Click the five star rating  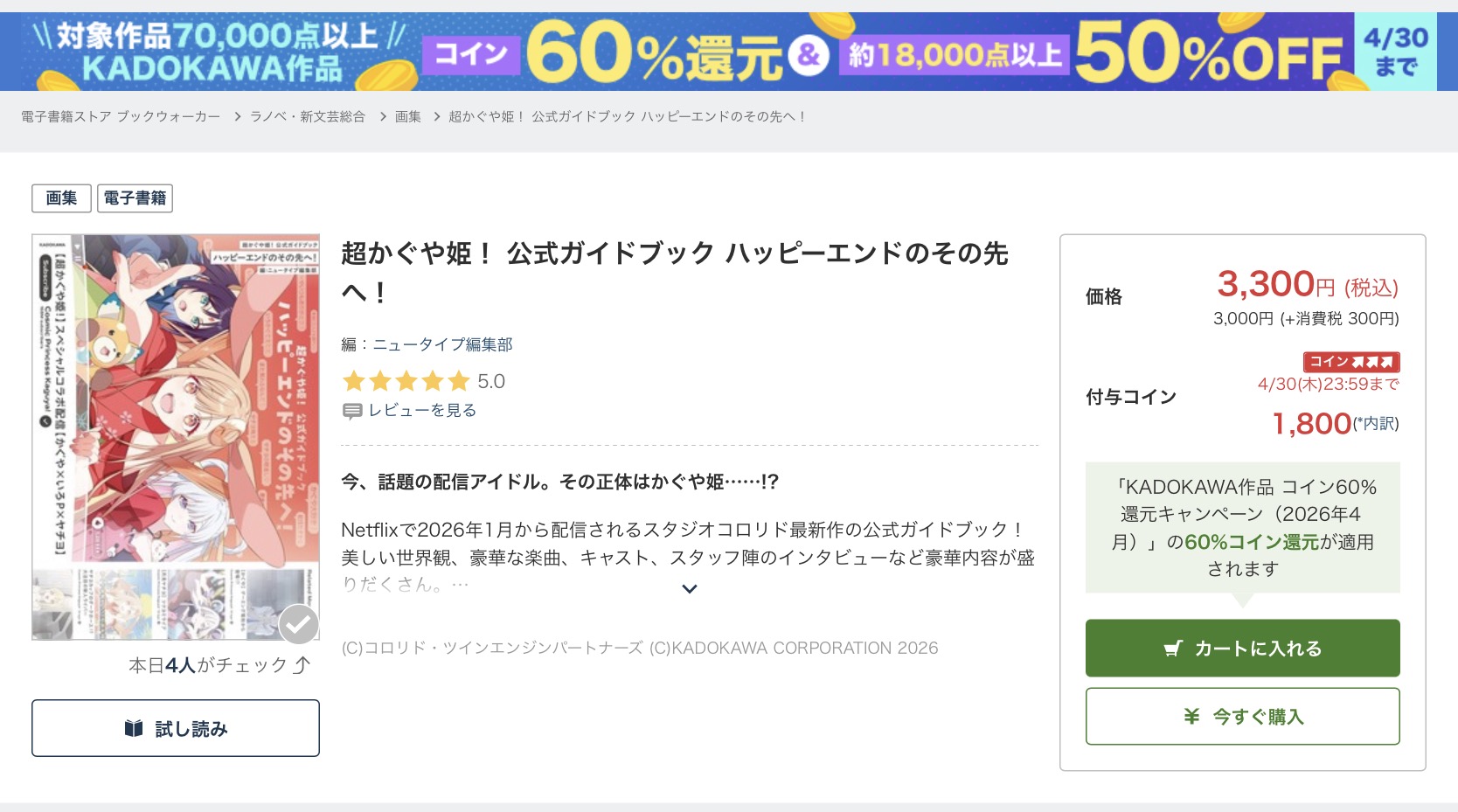(406, 381)
